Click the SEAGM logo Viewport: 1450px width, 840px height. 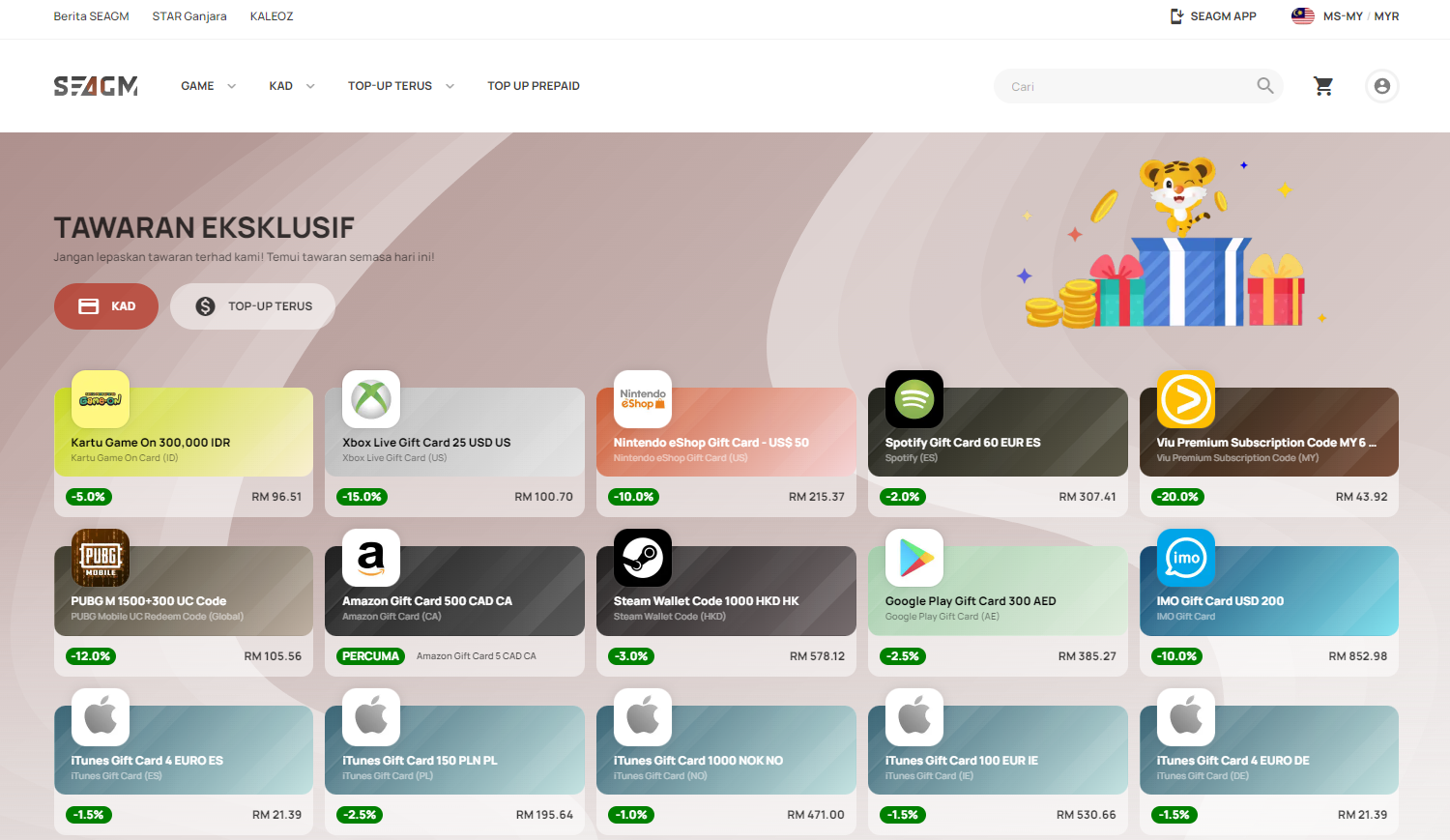click(x=96, y=86)
